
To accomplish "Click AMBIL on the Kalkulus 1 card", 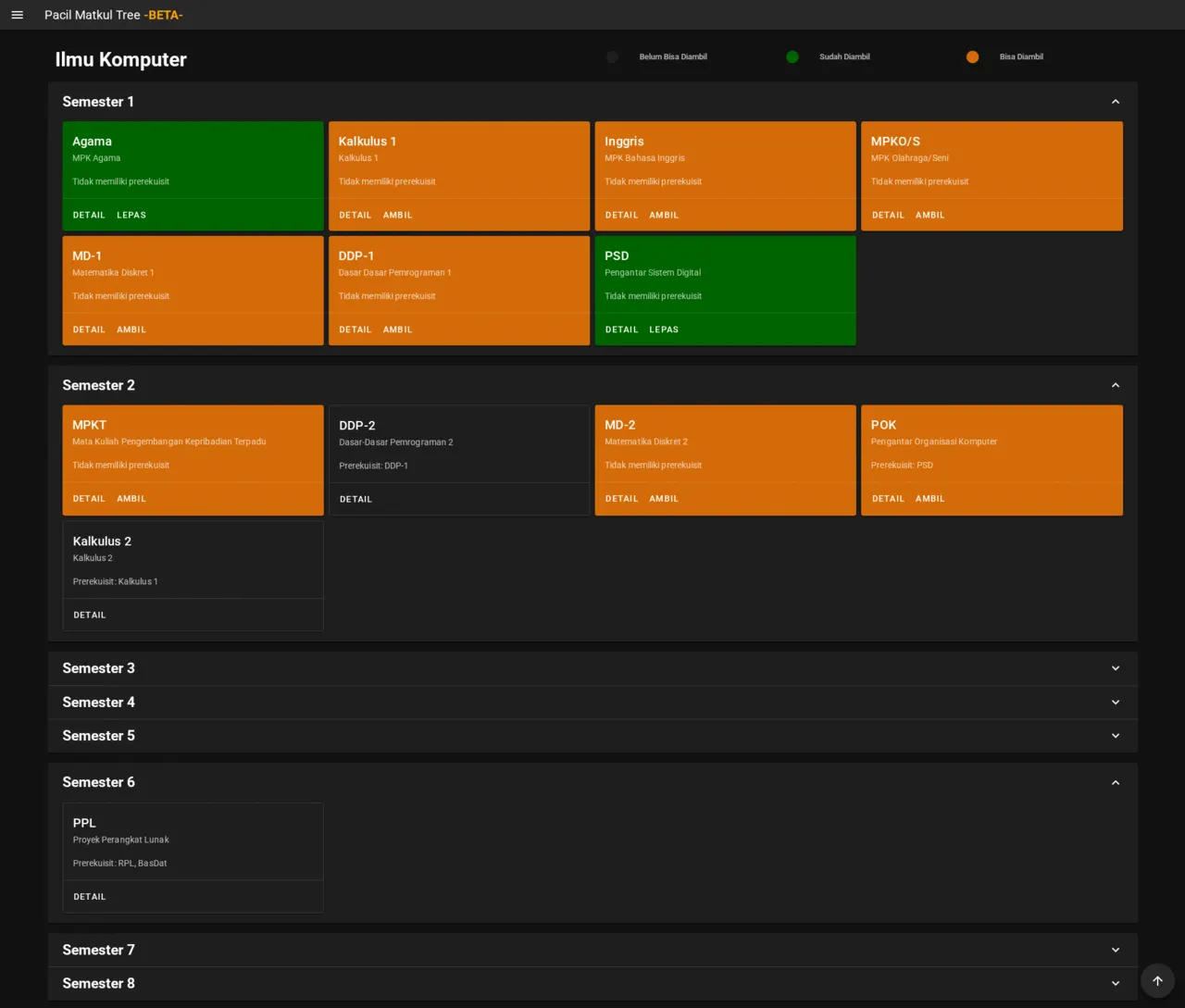I will (398, 215).
